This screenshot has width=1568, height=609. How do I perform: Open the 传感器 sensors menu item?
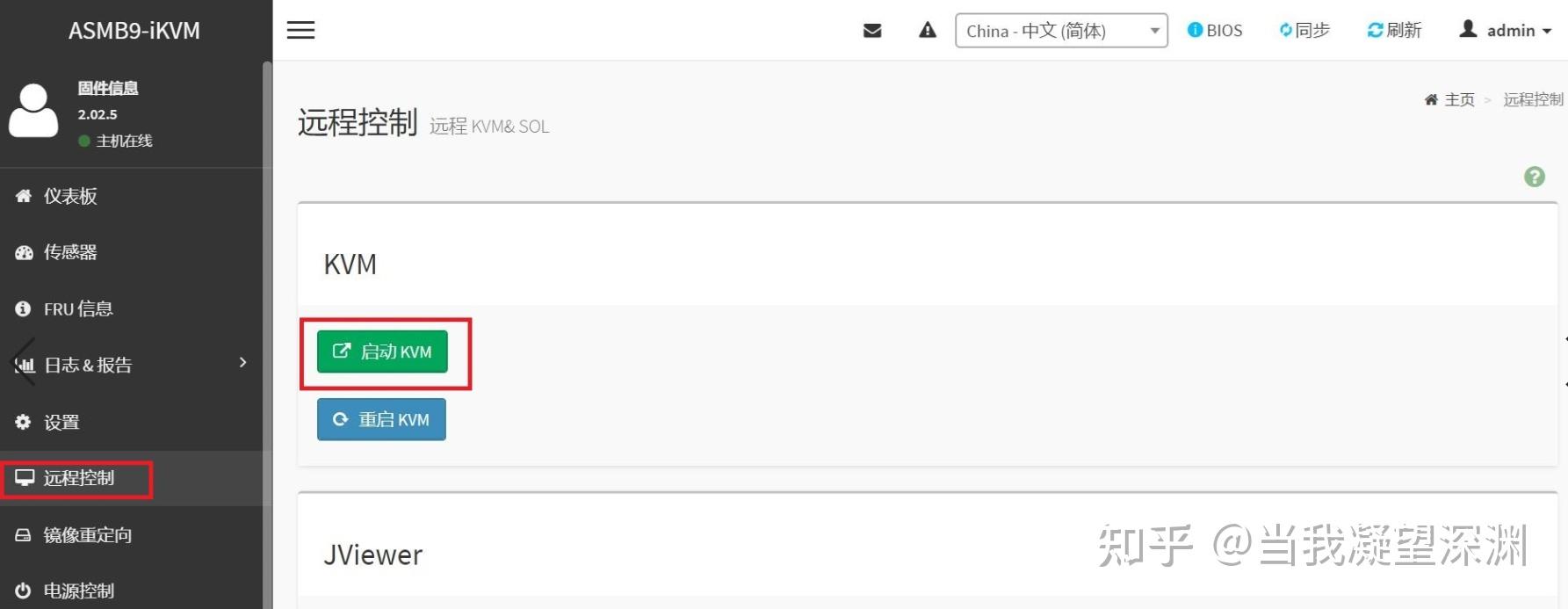70,252
